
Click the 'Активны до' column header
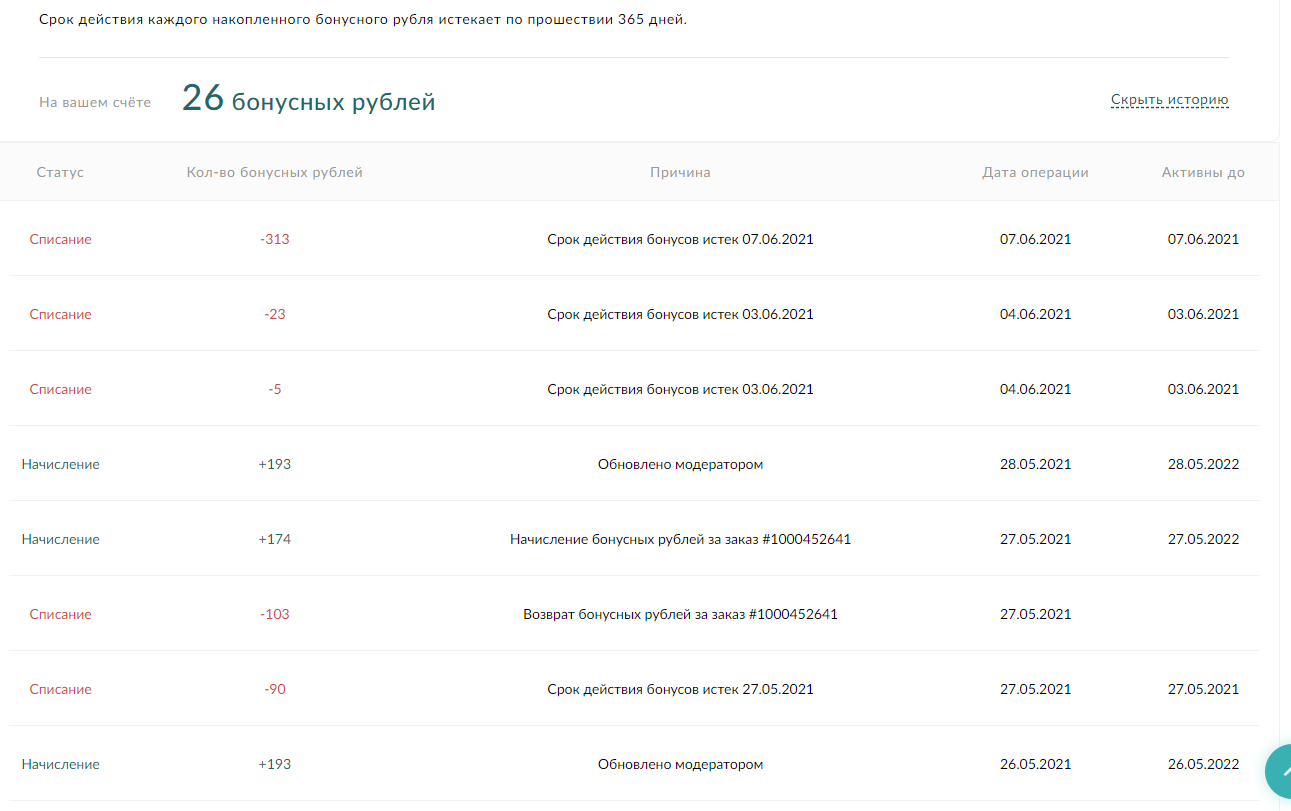(x=1203, y=172)
